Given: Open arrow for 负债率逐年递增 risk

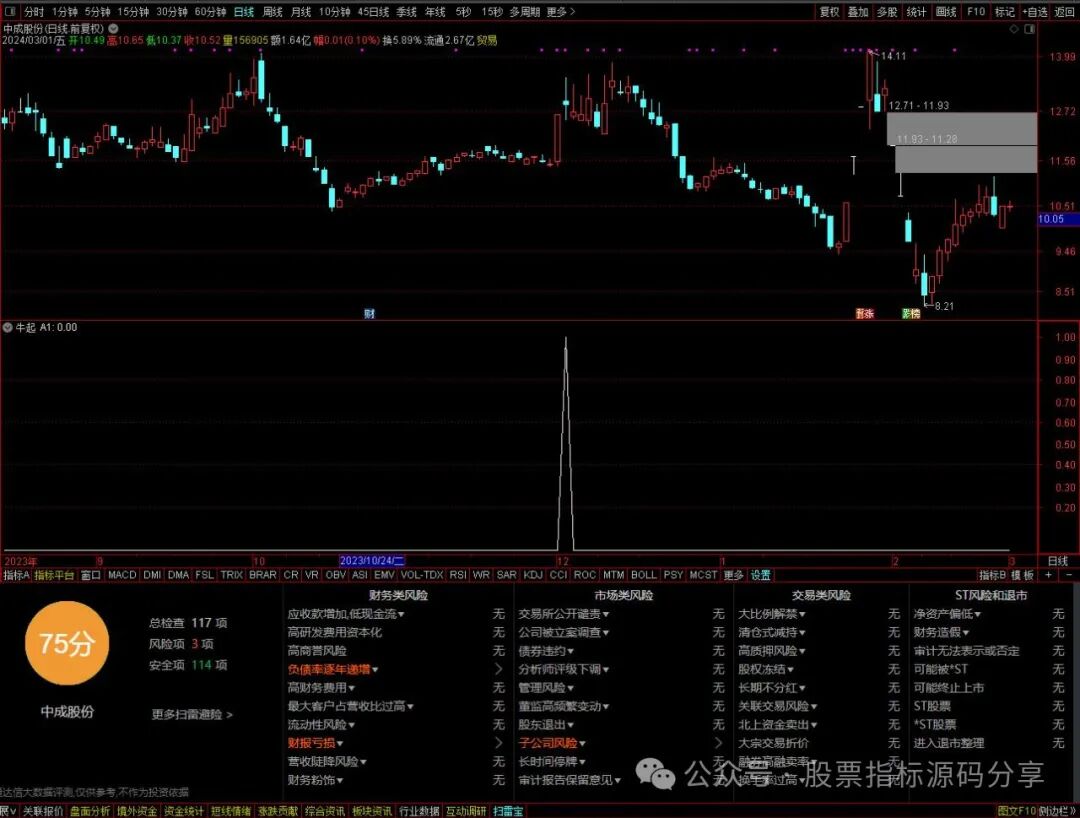Looking at the screenshot, I should coord(499,669).
